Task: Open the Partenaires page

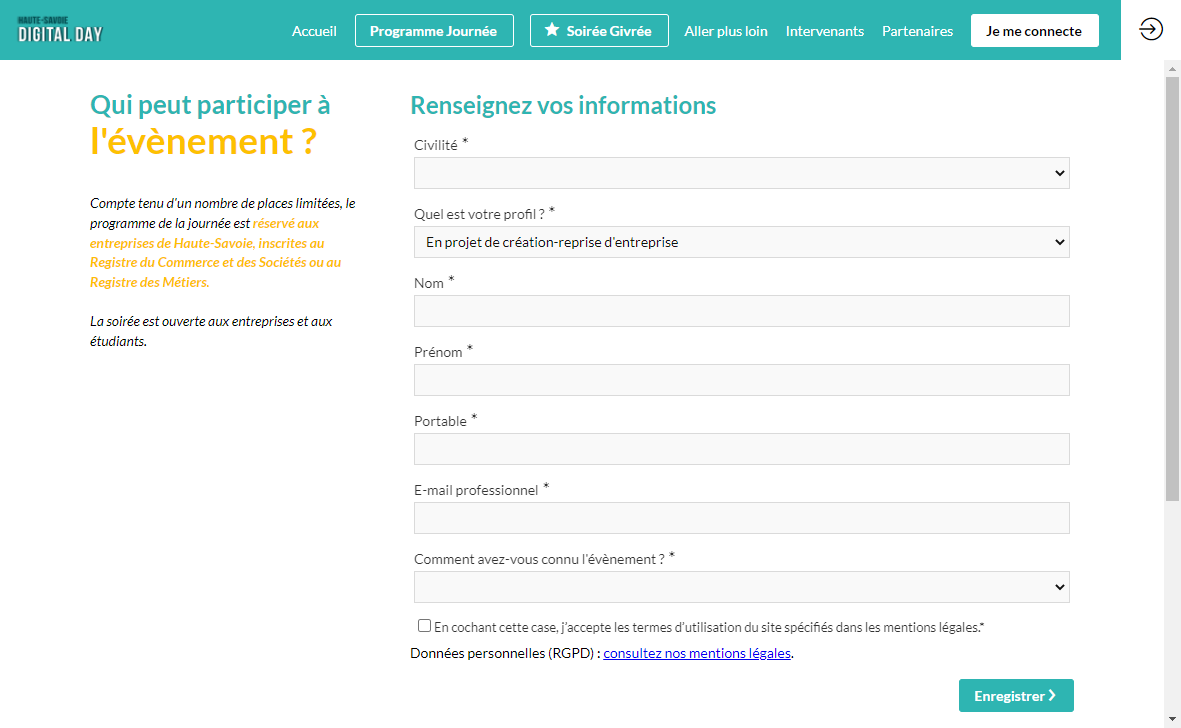Action: pyautogui.click(x=917, y=31)
